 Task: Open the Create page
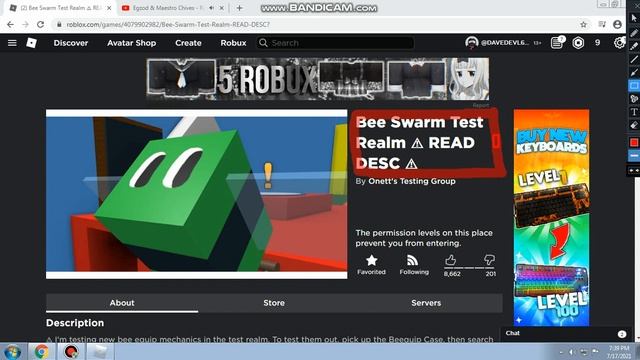[x=188, y=43]
